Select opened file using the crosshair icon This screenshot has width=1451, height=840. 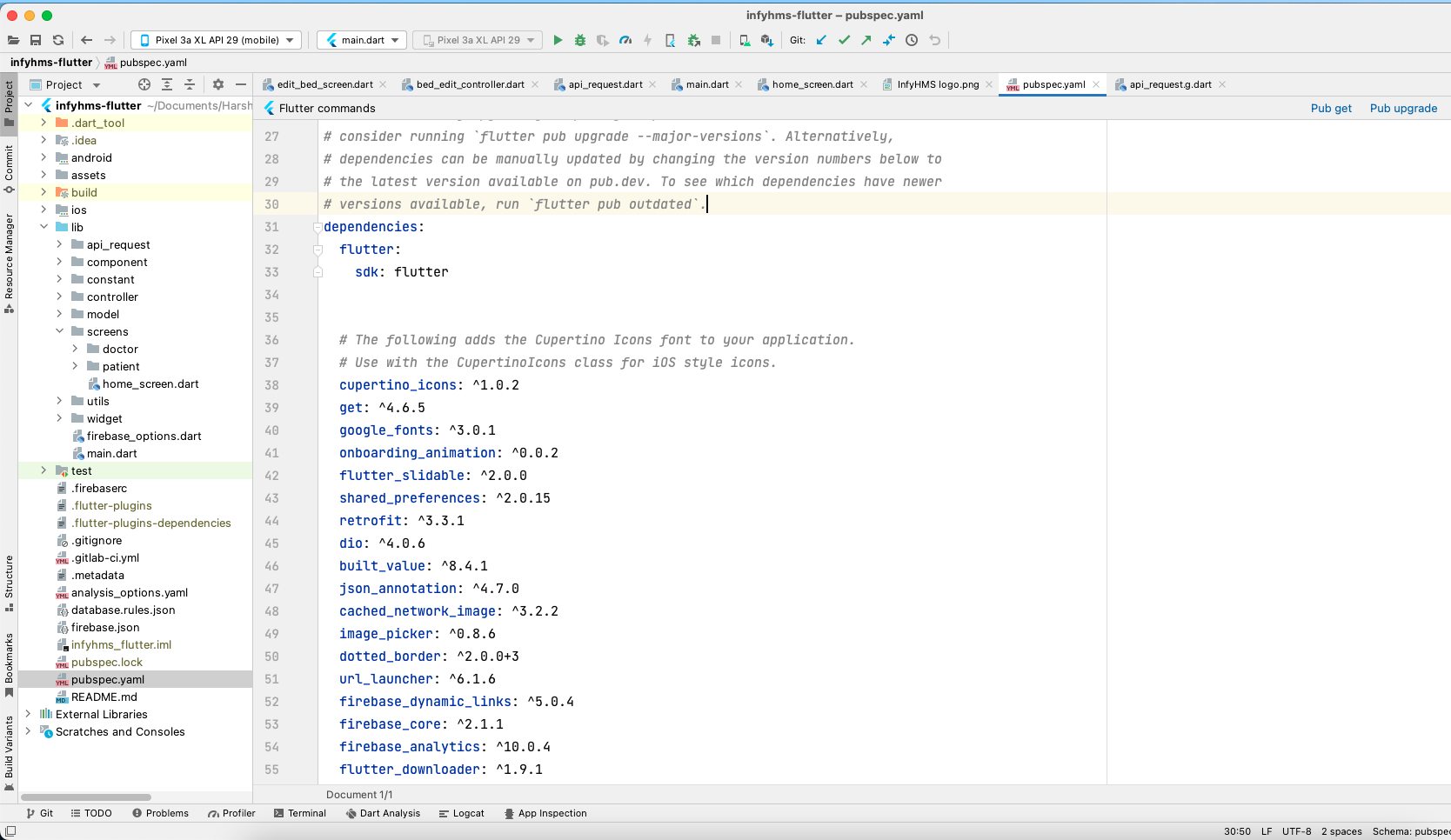(x=142, y=84)
